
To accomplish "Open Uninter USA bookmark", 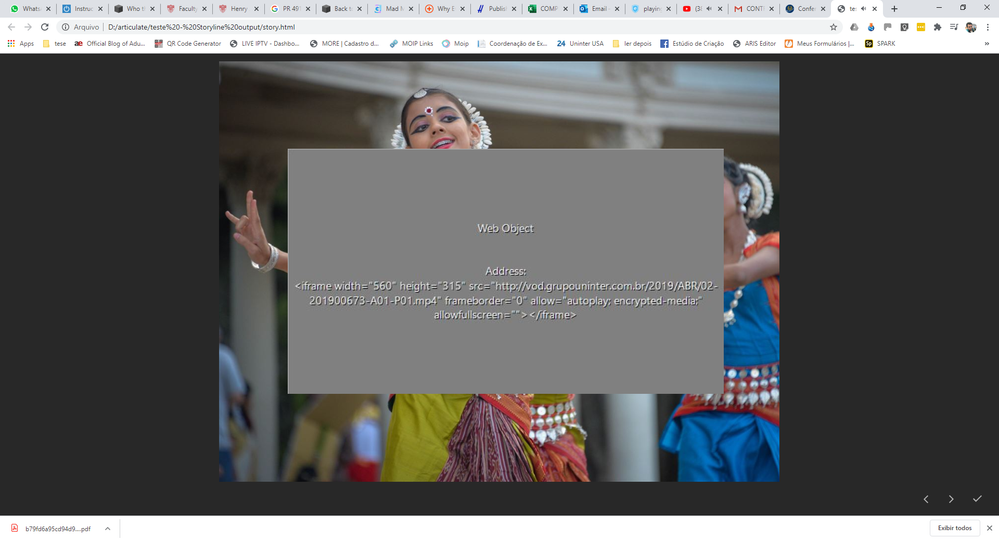I will [580, 44].
